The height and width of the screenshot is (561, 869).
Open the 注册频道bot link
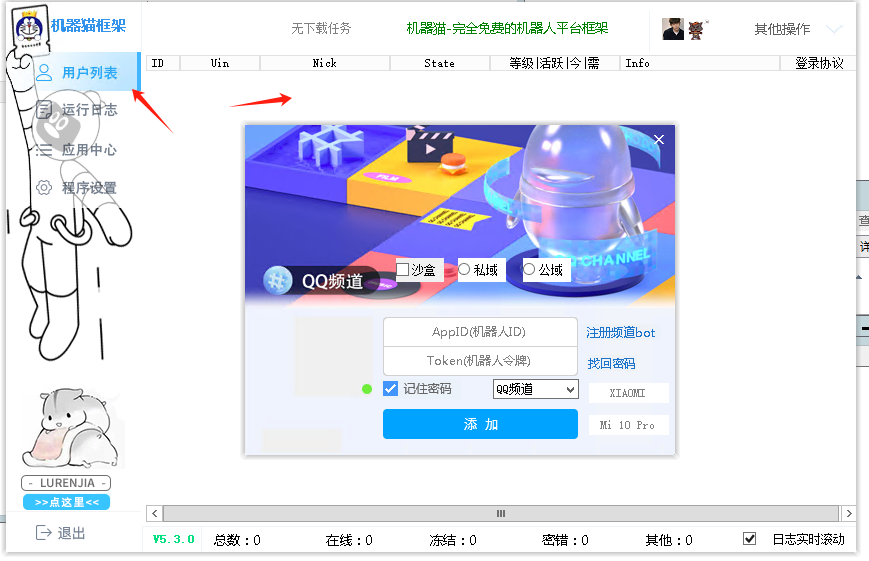[621, 333]
